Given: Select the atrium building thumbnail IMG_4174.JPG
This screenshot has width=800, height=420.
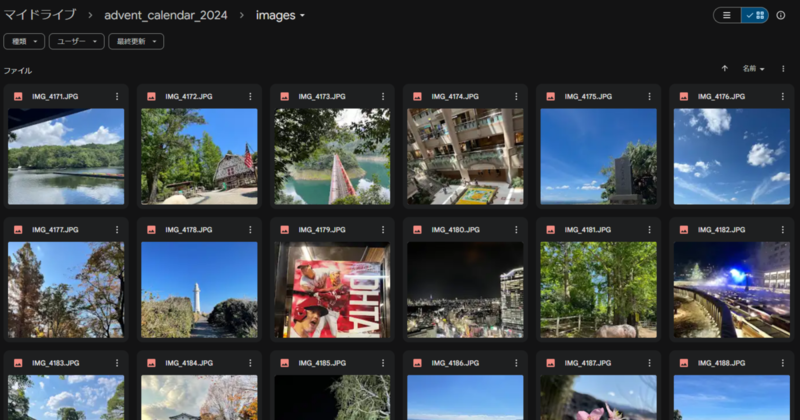Looking at the screenshot, I should 465,156.
